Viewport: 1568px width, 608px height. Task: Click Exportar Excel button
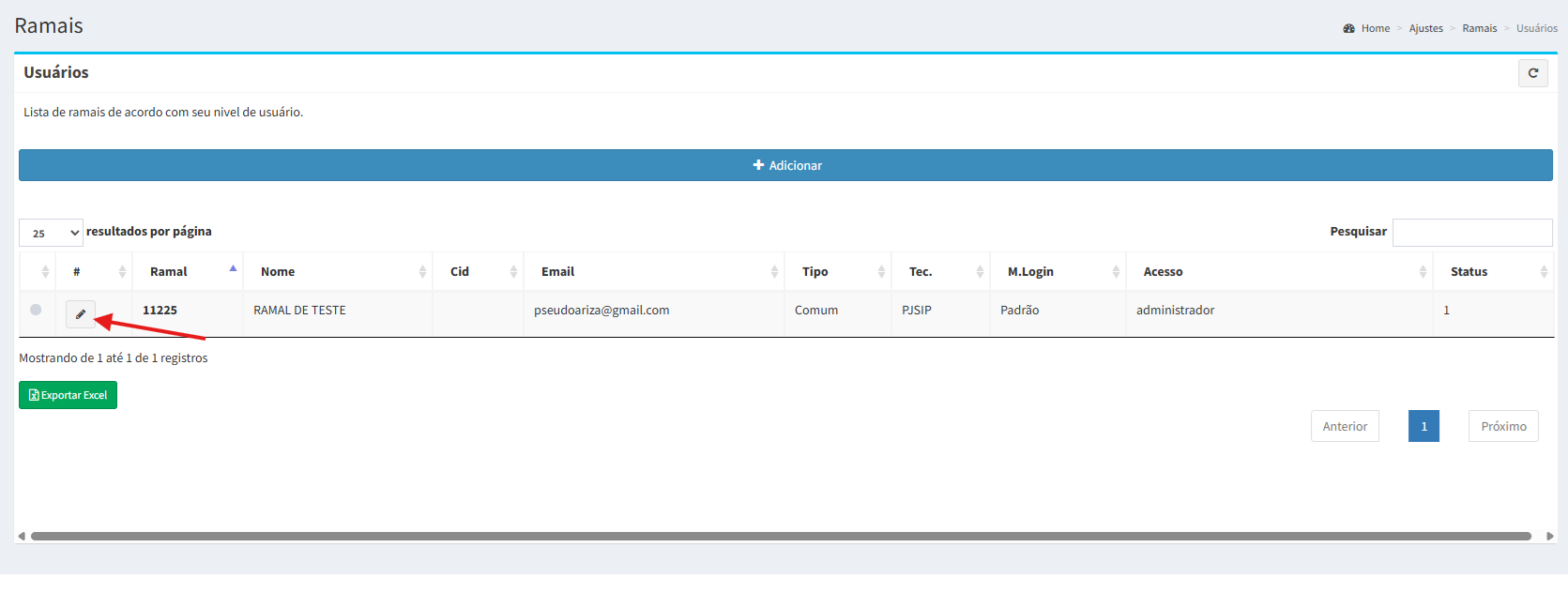tap(68, 395)
